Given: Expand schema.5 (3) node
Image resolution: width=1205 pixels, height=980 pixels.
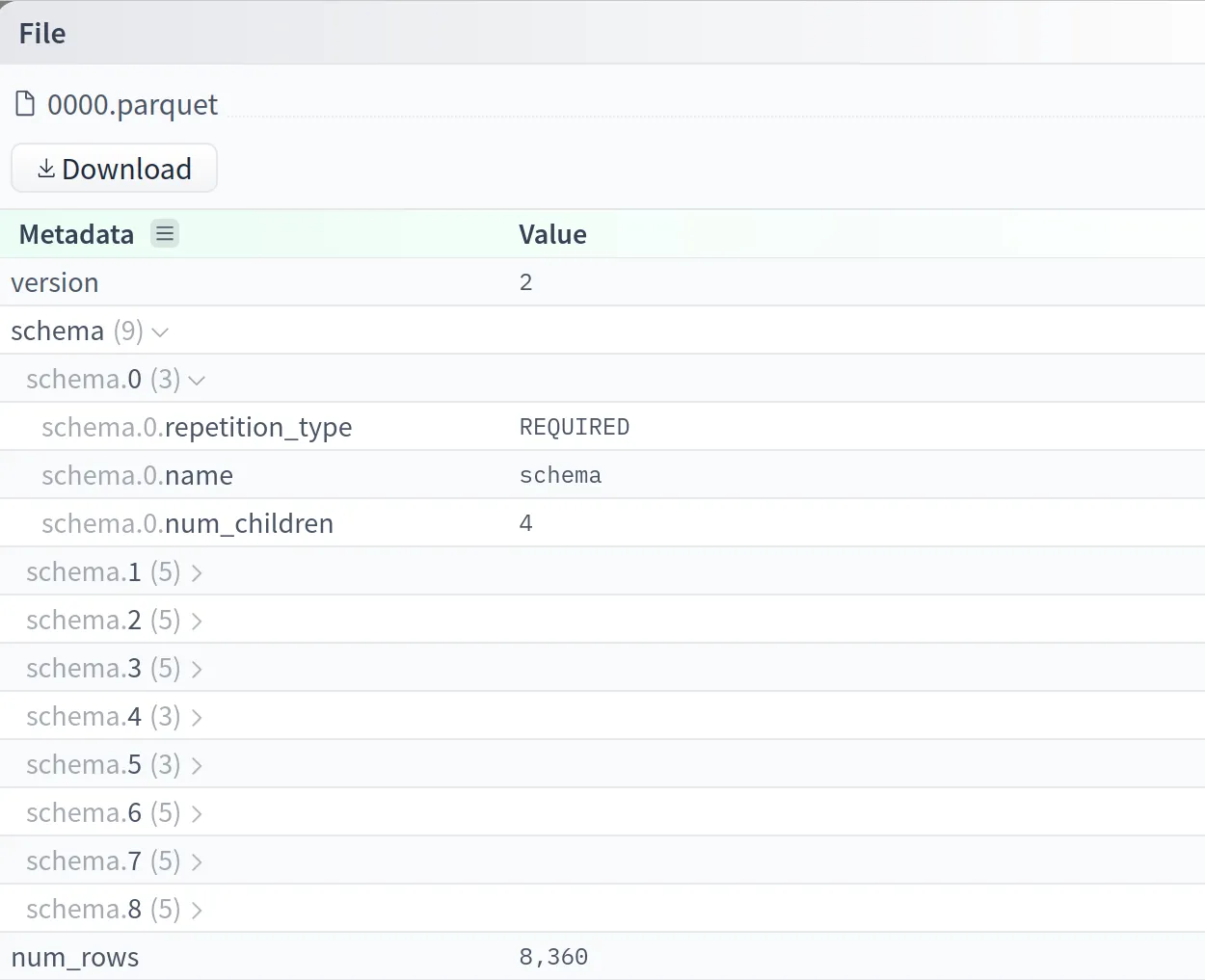Looking at the screenshot, I should pyautogui.click(x=197, y=765).
